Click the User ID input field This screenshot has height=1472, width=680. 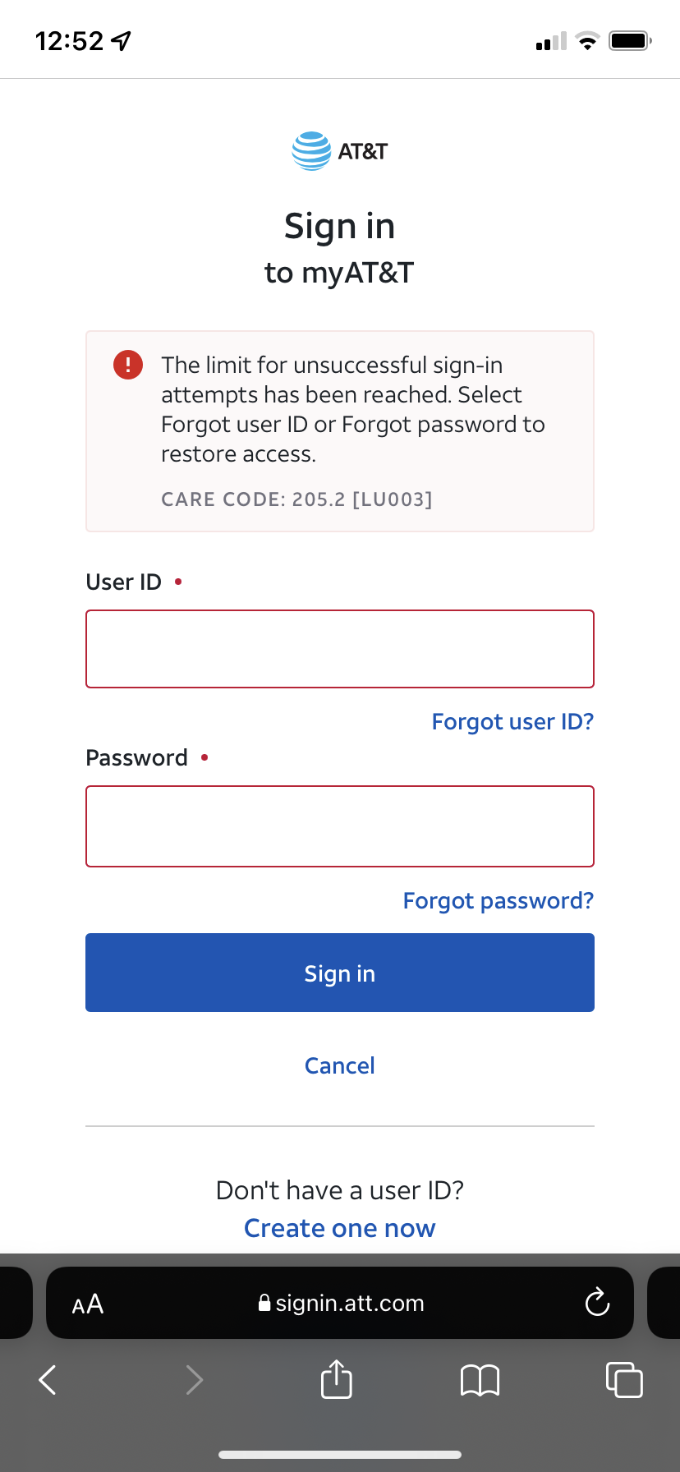(339, 648)
